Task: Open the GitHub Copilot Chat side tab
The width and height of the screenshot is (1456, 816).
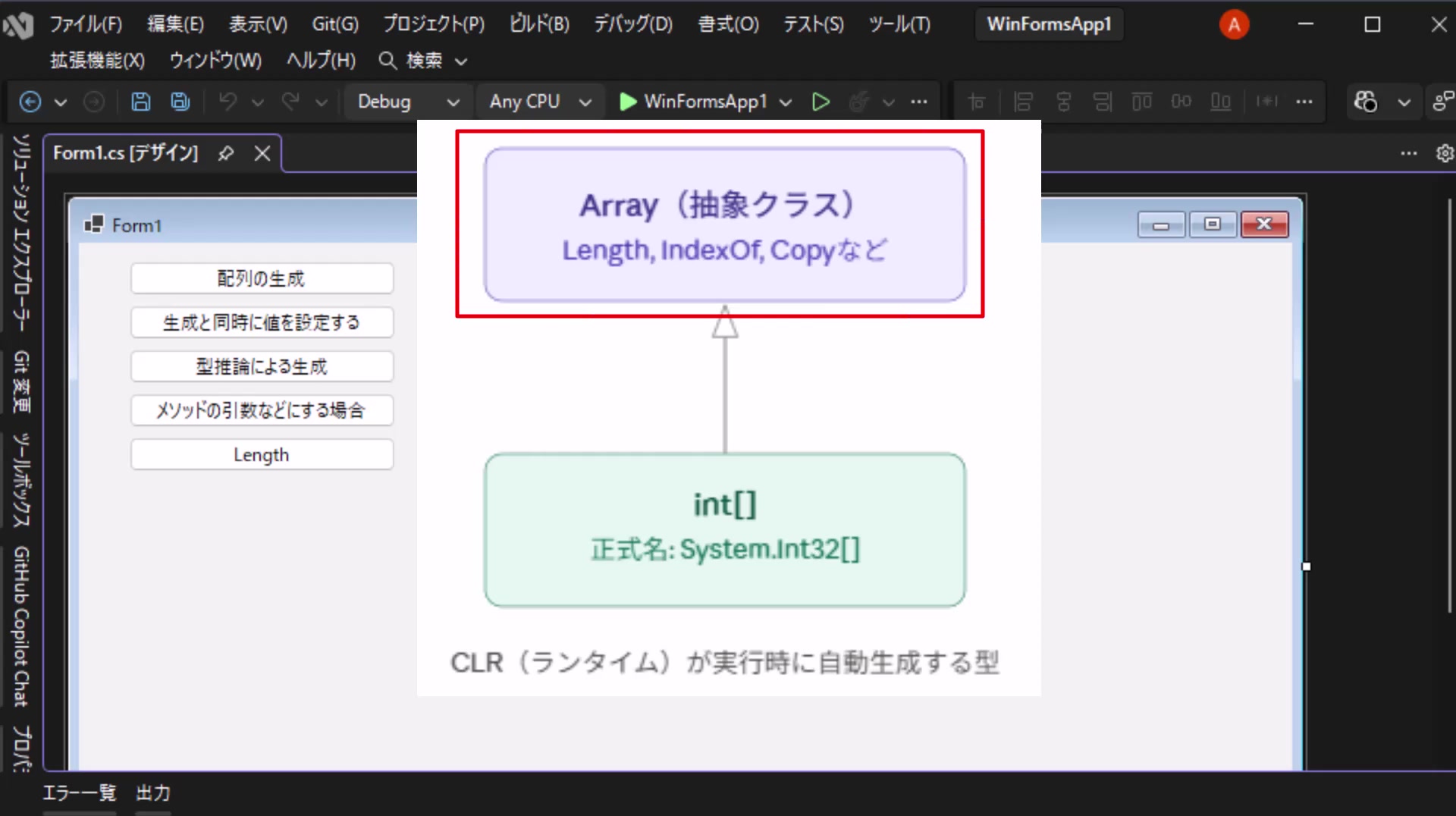Action: [21, 626]
